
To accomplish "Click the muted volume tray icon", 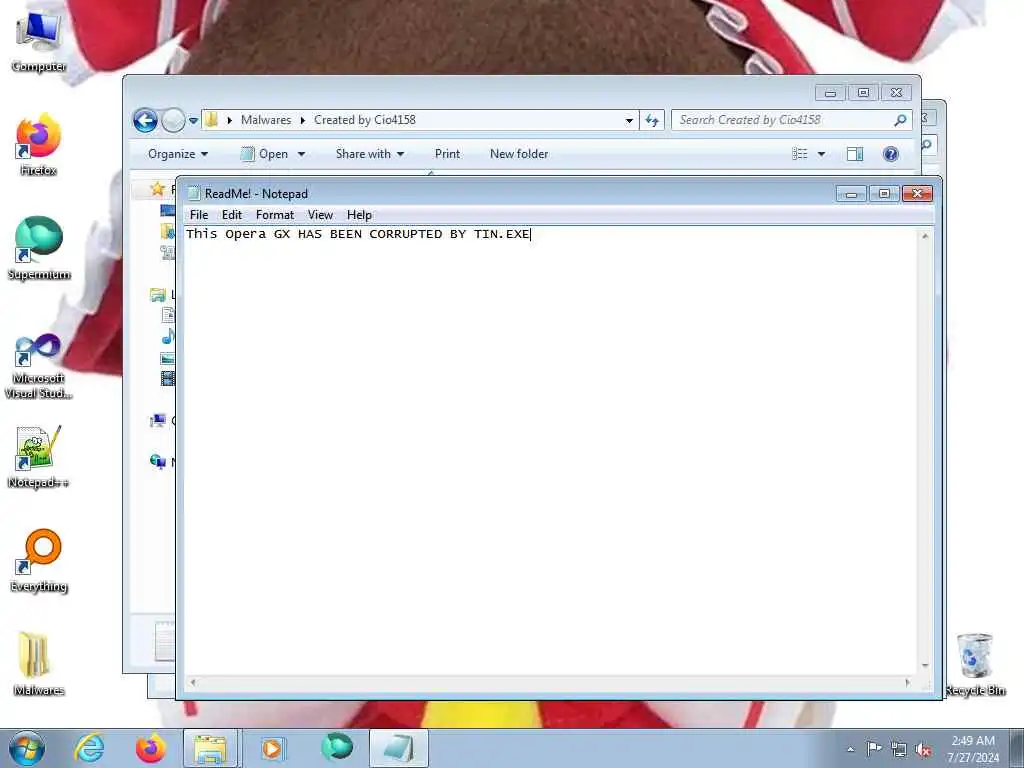I will tap(923, 750).
